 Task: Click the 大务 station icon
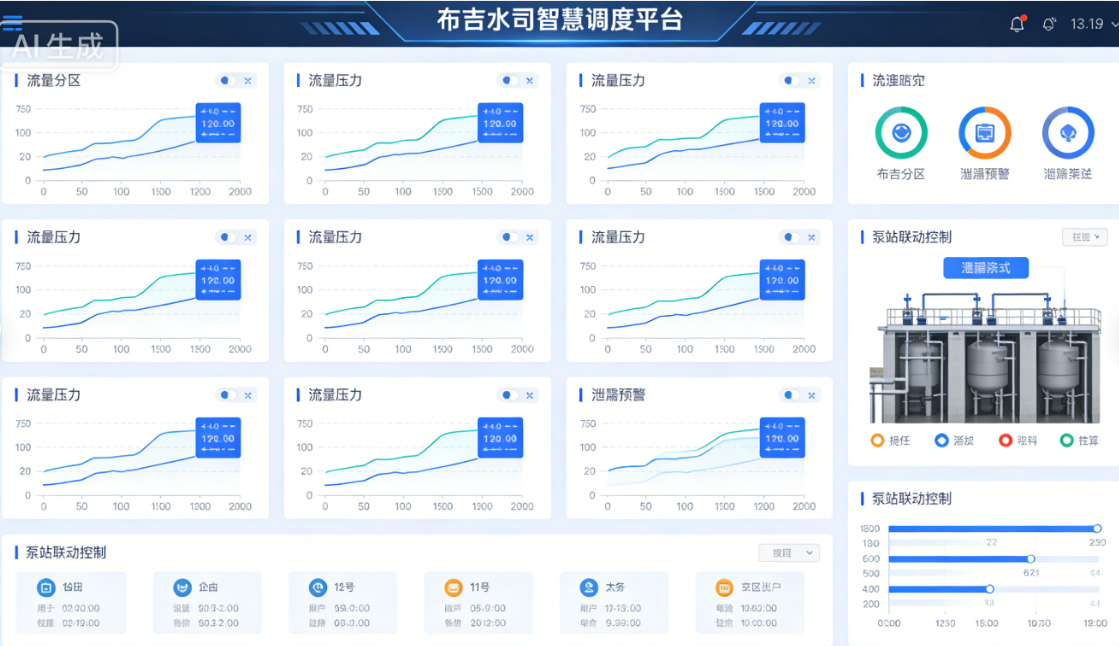point(589,588)
